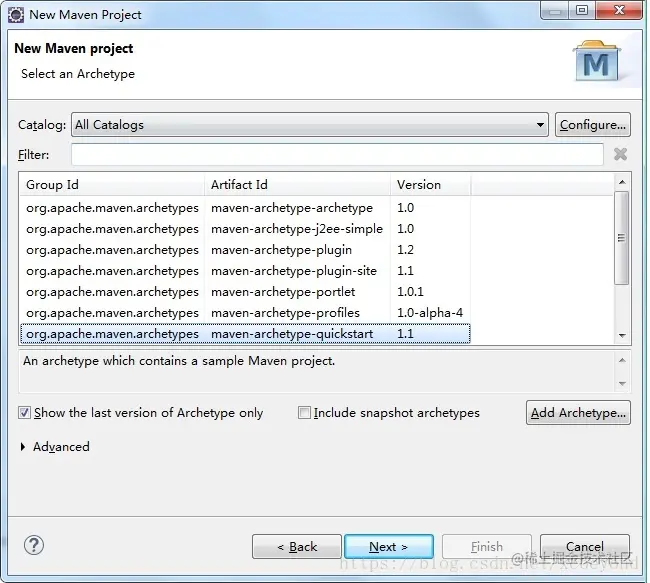
Task: Go to previous step with Back button
Action: [x=297, y=547]
